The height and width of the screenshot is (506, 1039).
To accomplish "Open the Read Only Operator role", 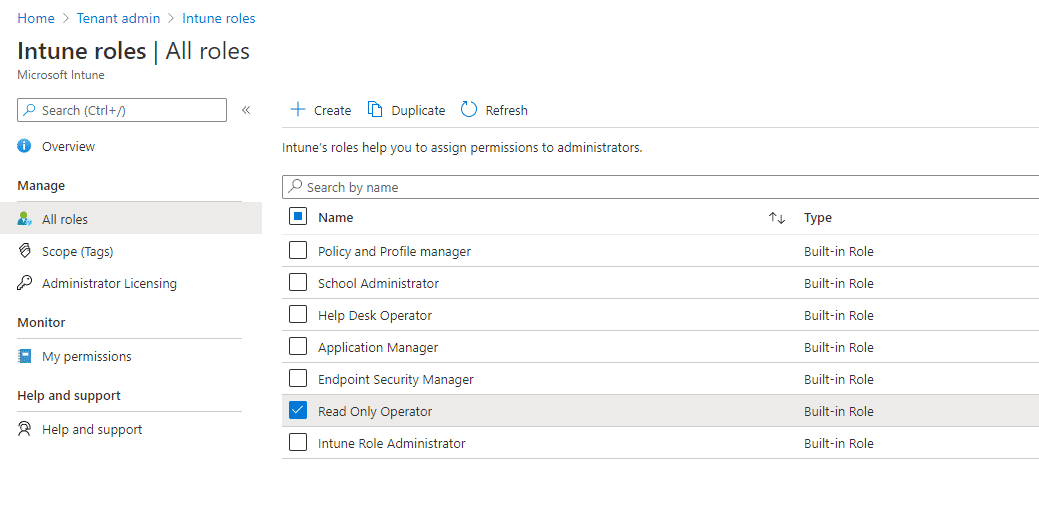I will pos(375,411).
